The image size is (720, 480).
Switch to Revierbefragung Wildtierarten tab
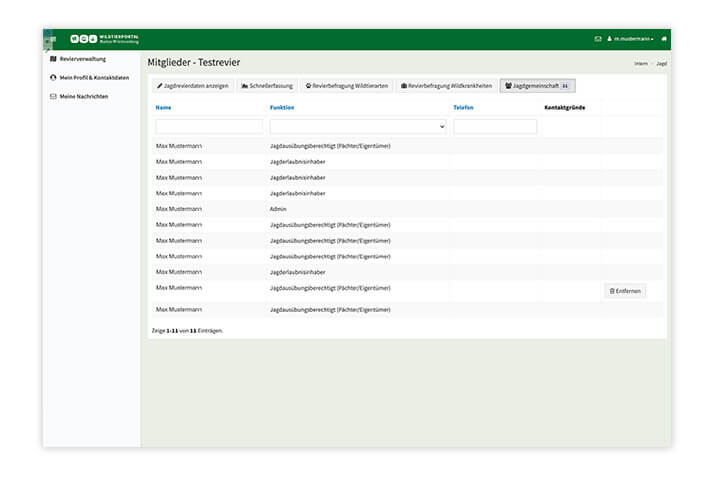pyautogui.click(x=347, y=86)
